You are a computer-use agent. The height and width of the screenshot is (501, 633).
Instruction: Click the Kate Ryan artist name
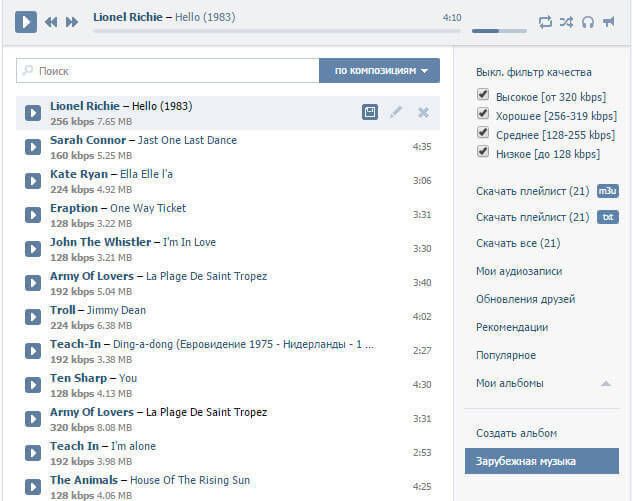click(79, 174)
